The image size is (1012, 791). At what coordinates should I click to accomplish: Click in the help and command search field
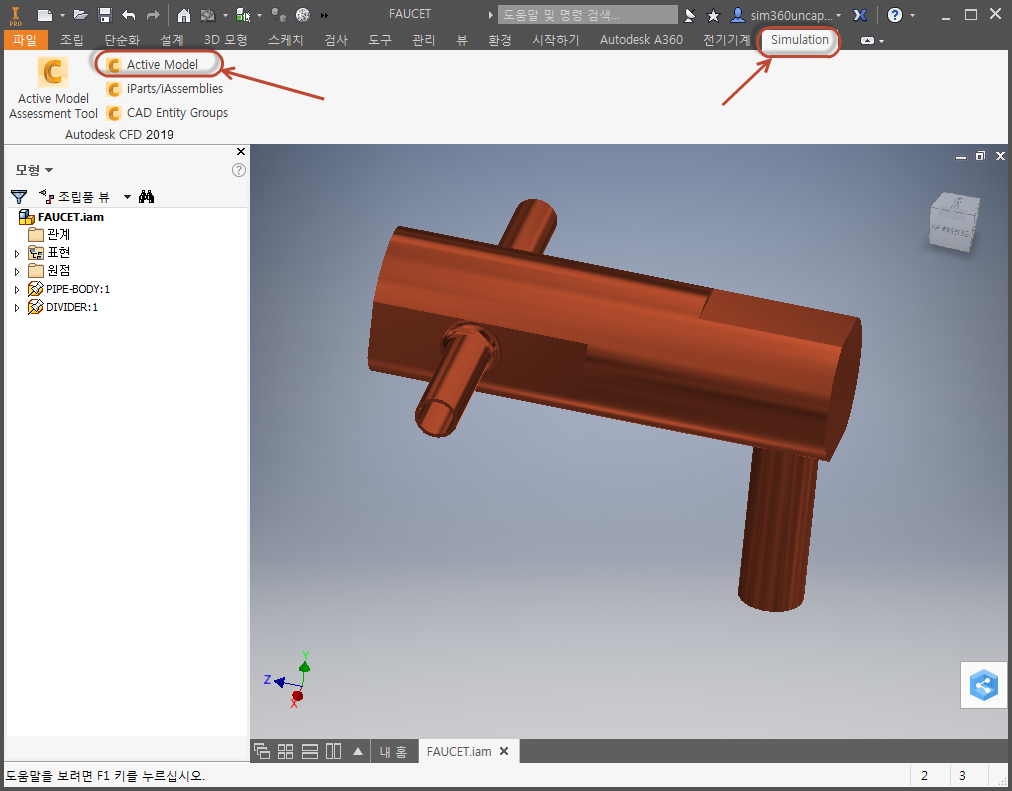coord(587,15)
